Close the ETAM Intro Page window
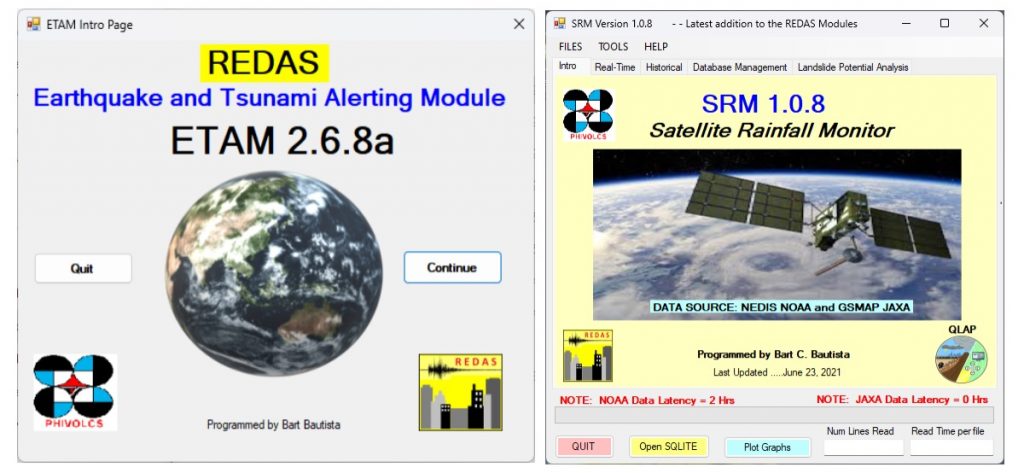The width and height of the screenshot is (1024, 473). pos(519,24)
